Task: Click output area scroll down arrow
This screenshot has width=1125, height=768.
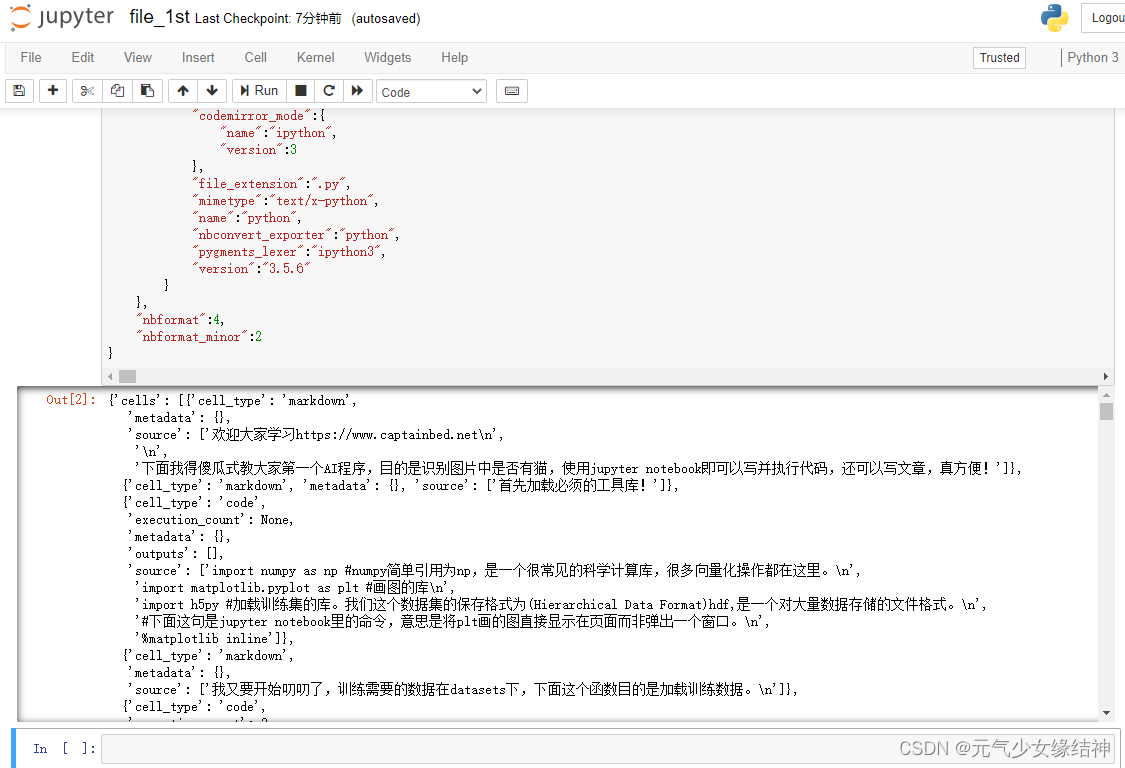Action: coord(1106,713)
